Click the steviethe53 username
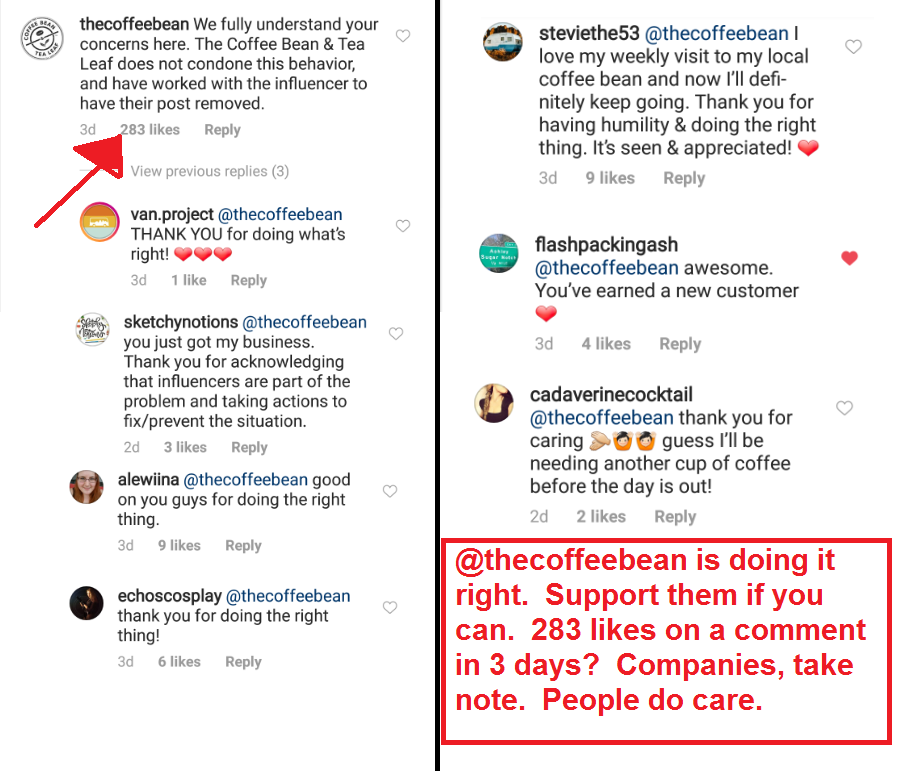The width and height of the screenshot is (903, 771). [584, 36]
